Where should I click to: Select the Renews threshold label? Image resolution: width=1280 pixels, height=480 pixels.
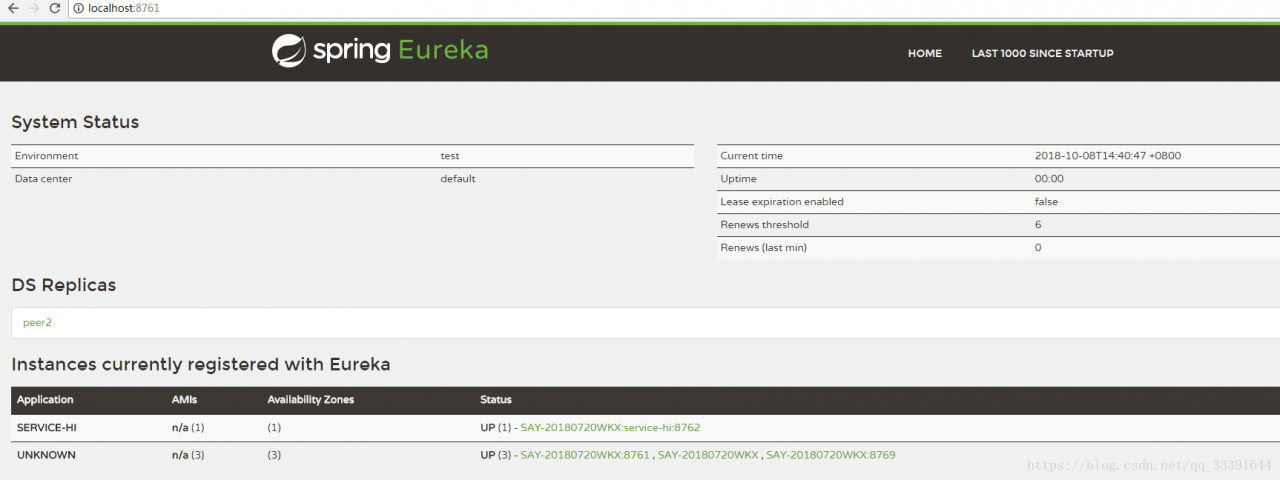(765, 225)
